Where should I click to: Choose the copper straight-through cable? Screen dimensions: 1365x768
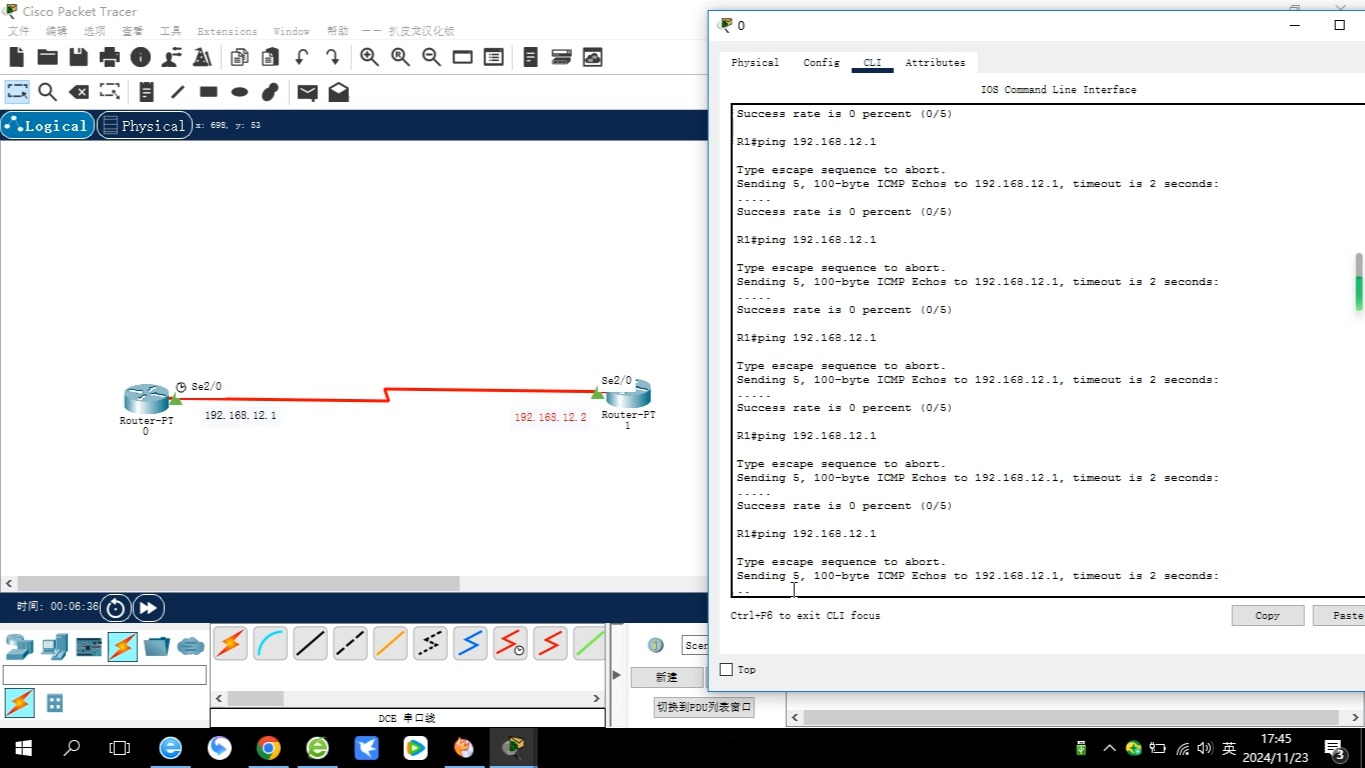point(310,643)
